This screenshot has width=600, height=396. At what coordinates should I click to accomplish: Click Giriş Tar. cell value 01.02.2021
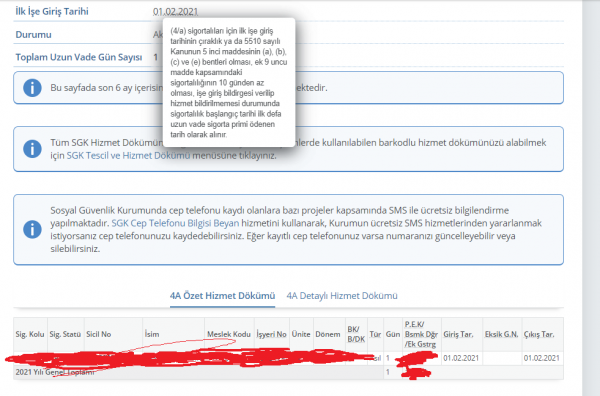click(461, 358)
